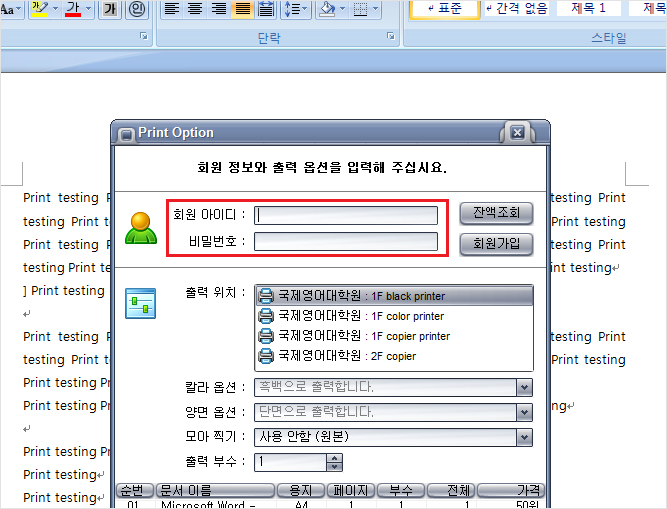Select 1F black printer location
The image size is (667, 509).
(x=394, y=296)
